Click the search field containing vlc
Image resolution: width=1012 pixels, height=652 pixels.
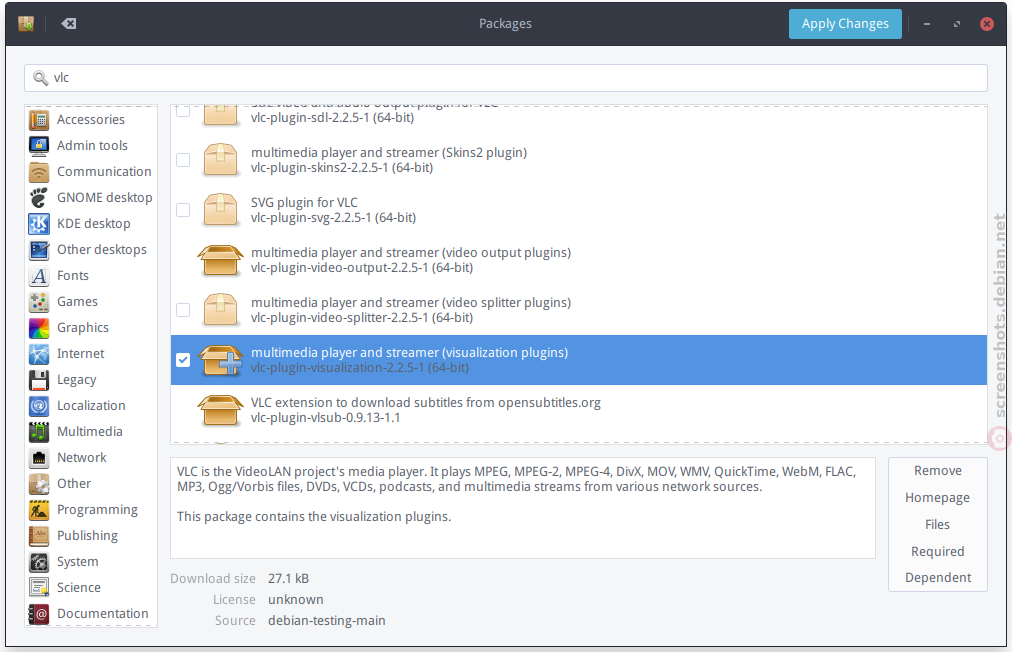click(x=506, y=78)
